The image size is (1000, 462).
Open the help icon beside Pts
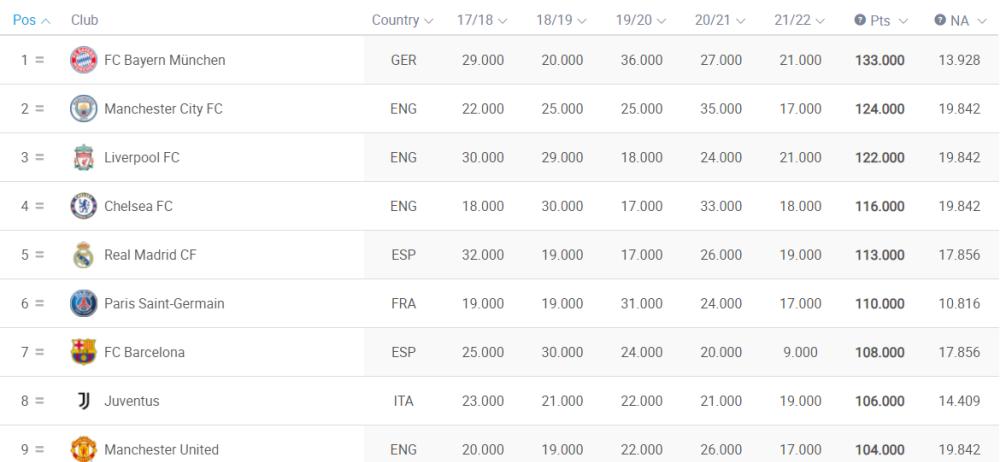[860, 20]
